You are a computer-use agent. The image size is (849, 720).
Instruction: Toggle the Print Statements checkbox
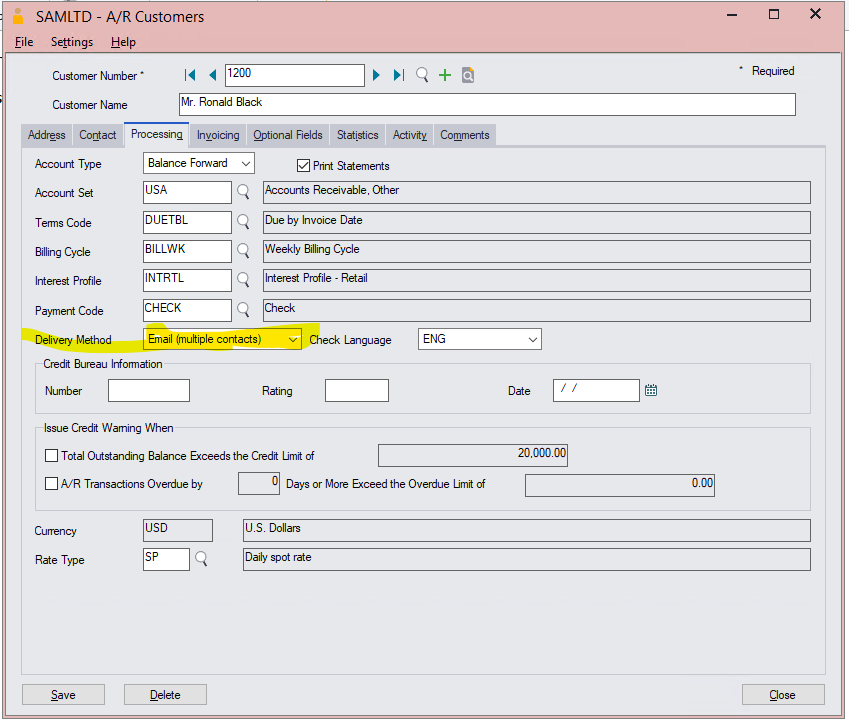click(303, 166)
